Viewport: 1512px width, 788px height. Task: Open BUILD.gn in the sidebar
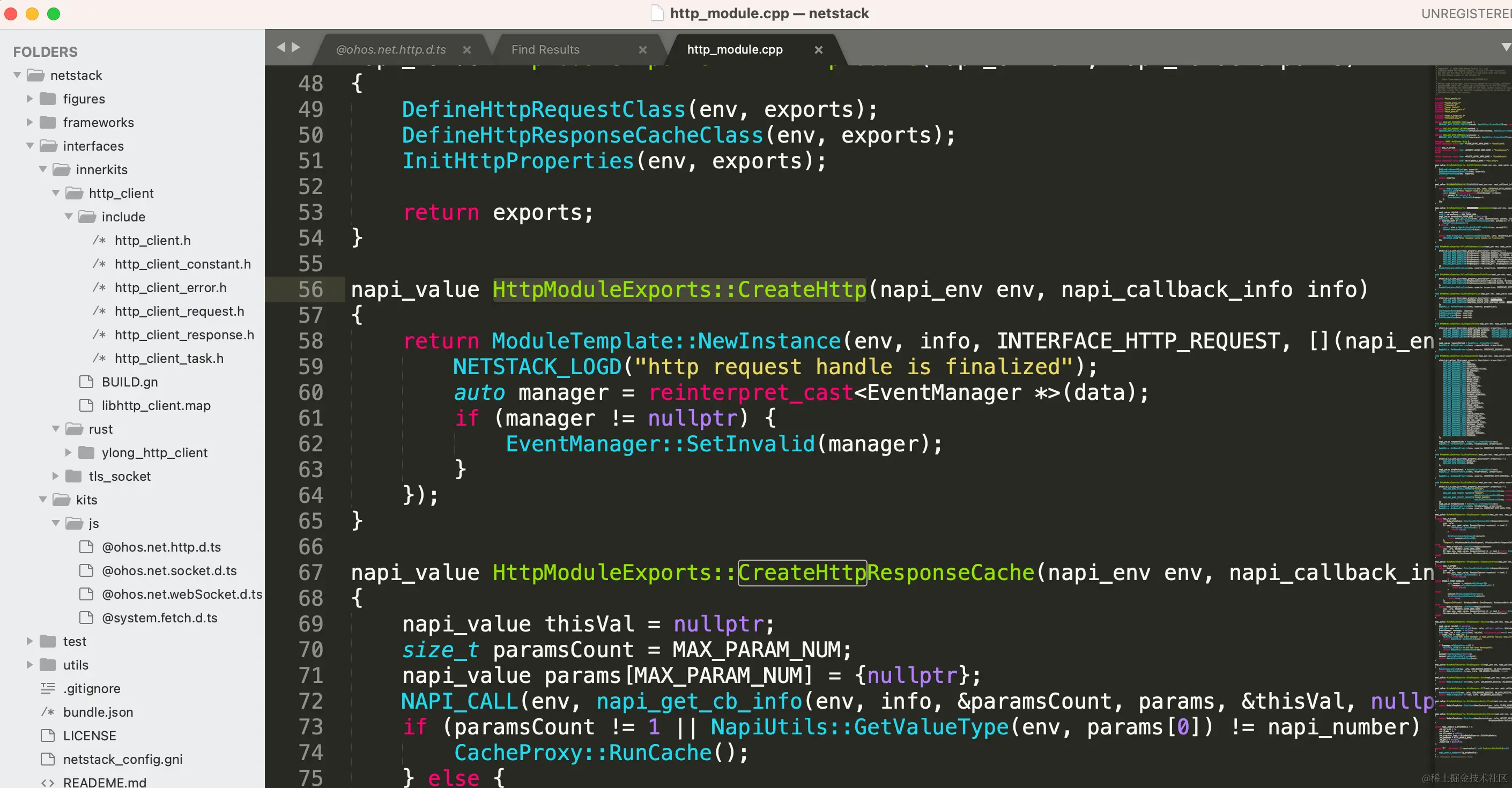click(130, 381)
